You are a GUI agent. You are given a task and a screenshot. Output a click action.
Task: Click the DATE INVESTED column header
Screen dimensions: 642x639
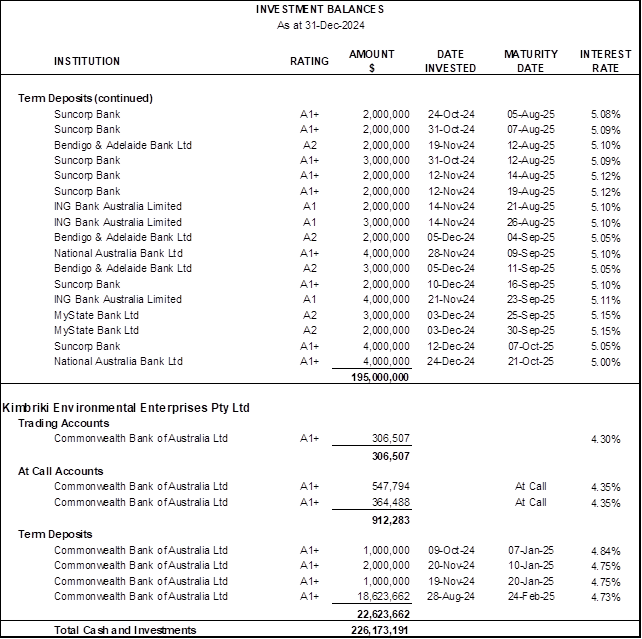(x=450, y=61)
